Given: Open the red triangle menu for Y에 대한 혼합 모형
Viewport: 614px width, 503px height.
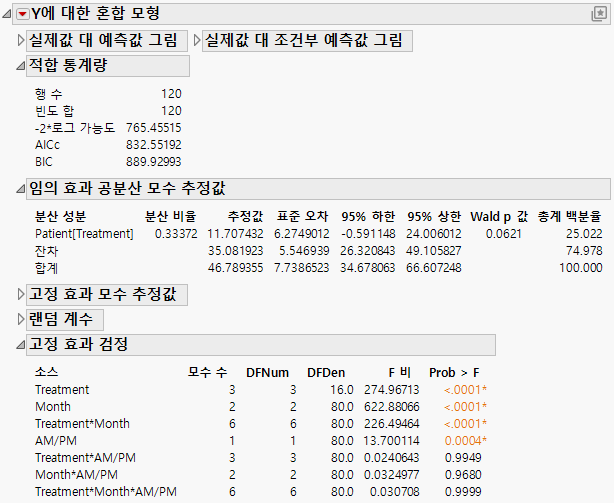Looking at the screenshot, I should click(x=23, y=14).
